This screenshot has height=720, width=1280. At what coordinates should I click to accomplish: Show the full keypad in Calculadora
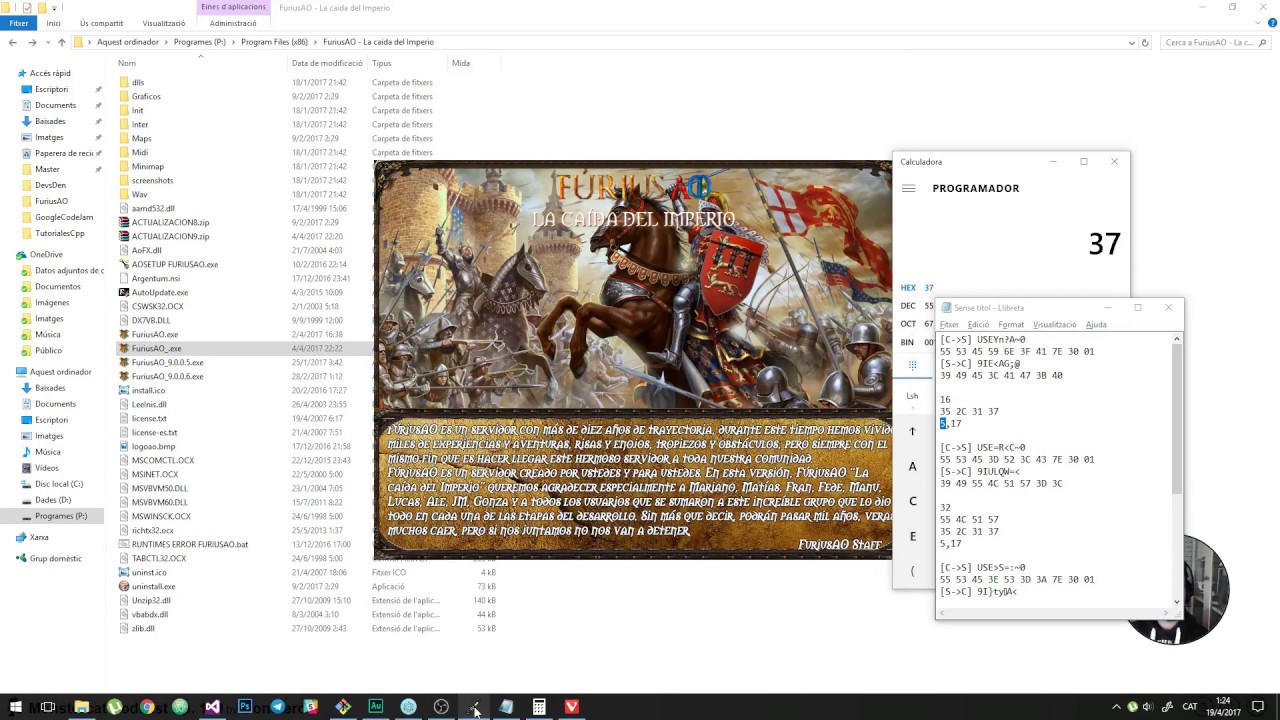(912, 365)
